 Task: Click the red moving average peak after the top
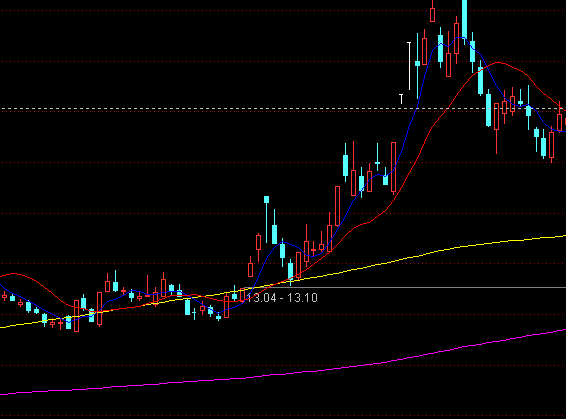coord(499,63)
